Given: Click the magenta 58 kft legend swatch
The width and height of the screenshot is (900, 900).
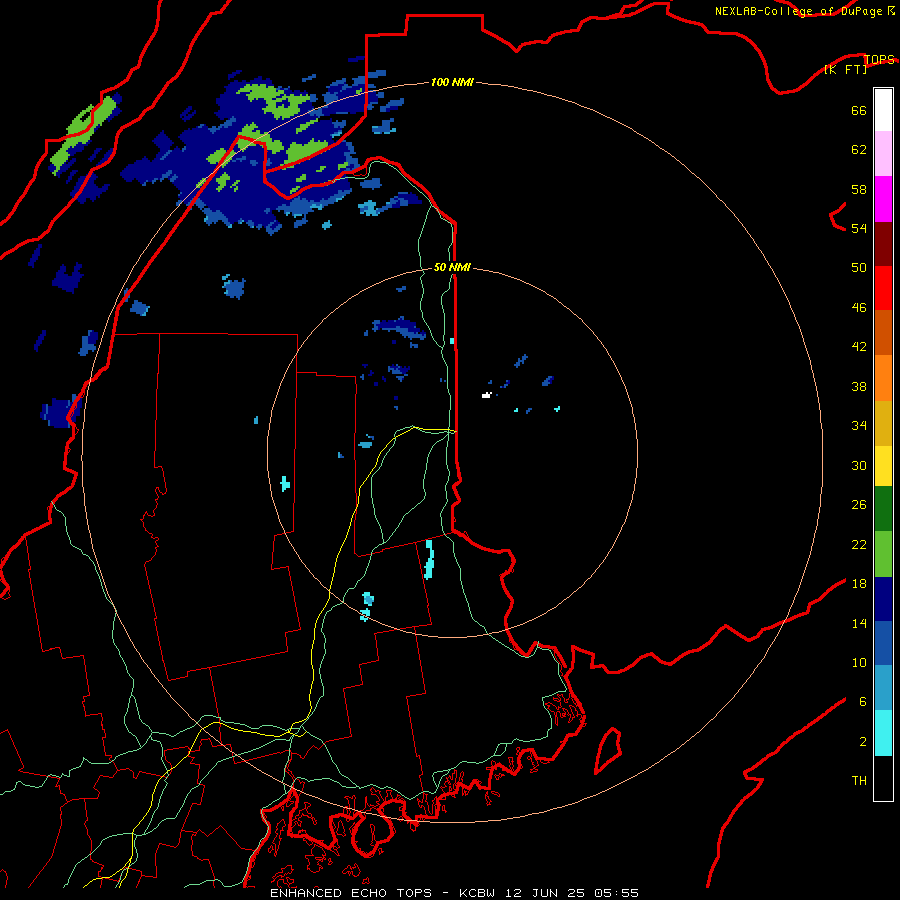Looking at the screenshot, I should [883, 199].
